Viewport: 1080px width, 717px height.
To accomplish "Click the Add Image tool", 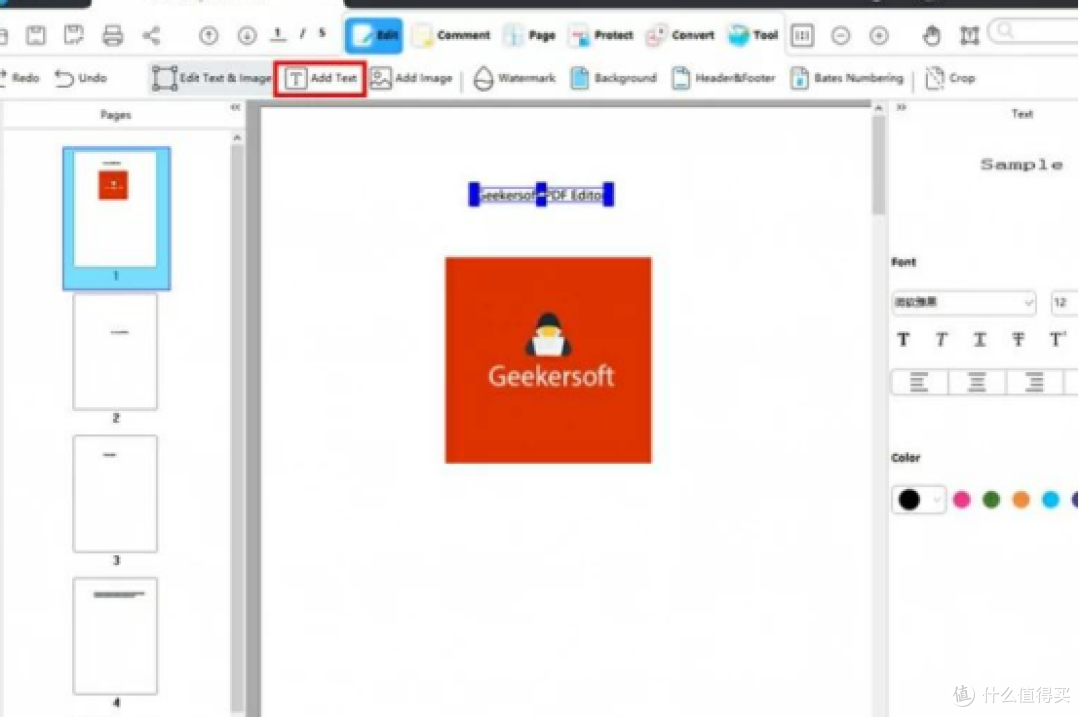I will (412, 78).
